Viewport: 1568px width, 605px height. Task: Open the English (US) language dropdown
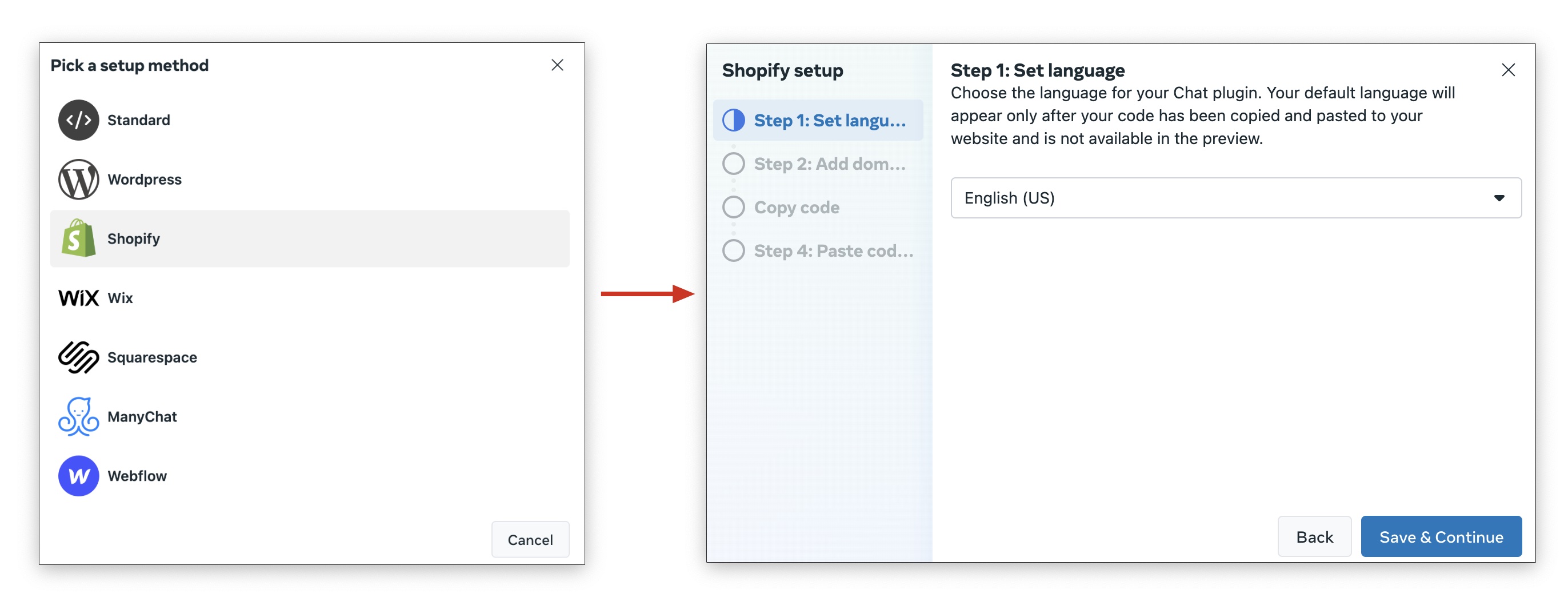coord(1235,198)
